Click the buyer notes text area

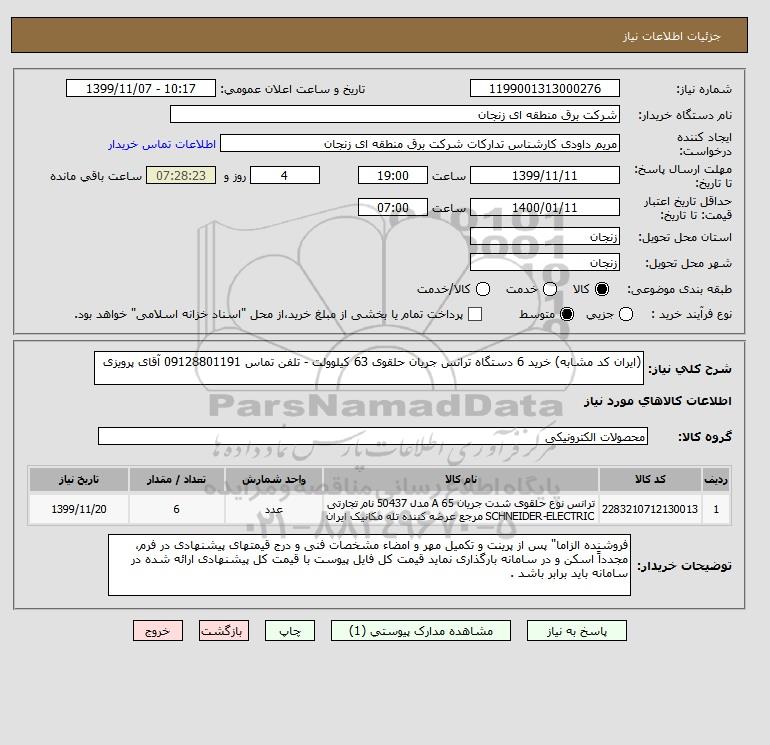[369, 565]
